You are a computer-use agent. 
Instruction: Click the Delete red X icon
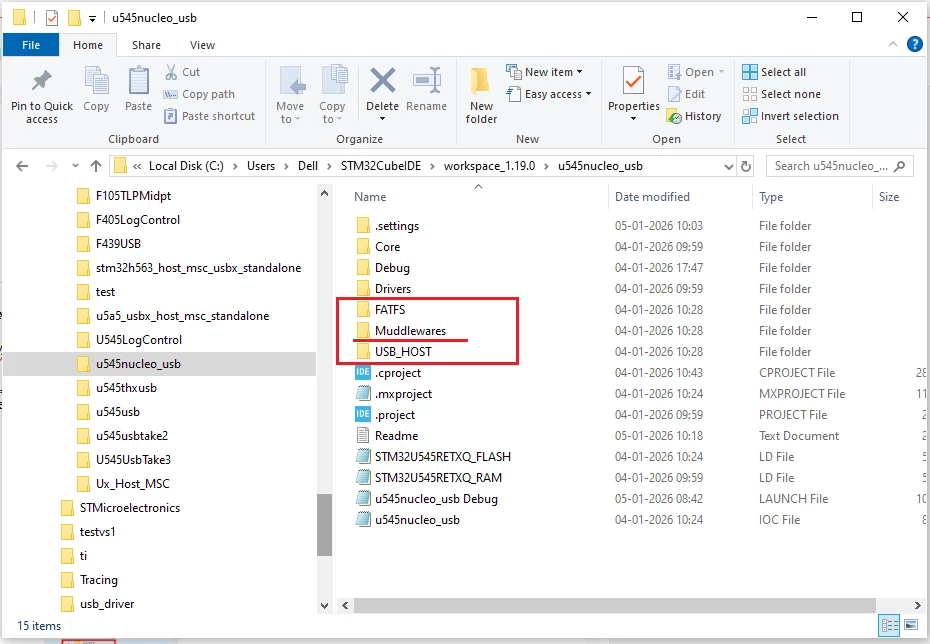383,81
